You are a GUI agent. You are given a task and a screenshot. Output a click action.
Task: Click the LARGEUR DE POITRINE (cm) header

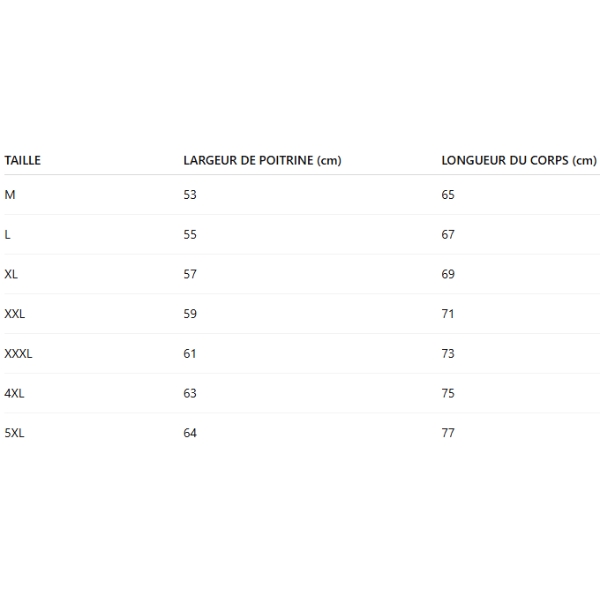(262, 160)
